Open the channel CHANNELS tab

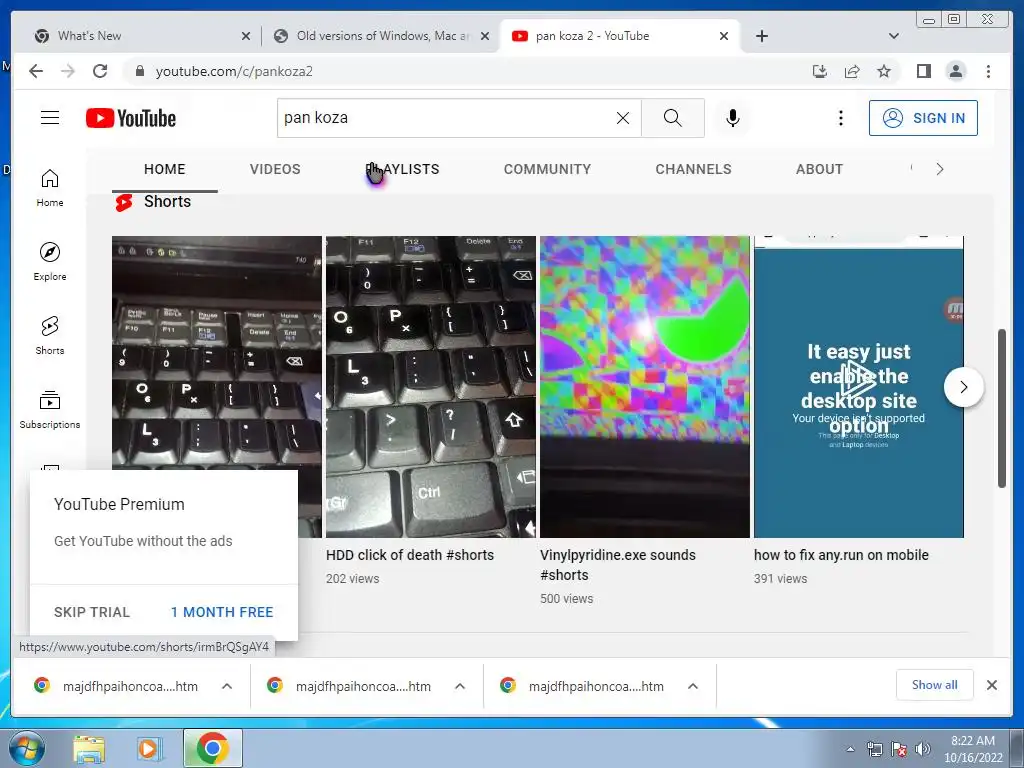point(694,169)
